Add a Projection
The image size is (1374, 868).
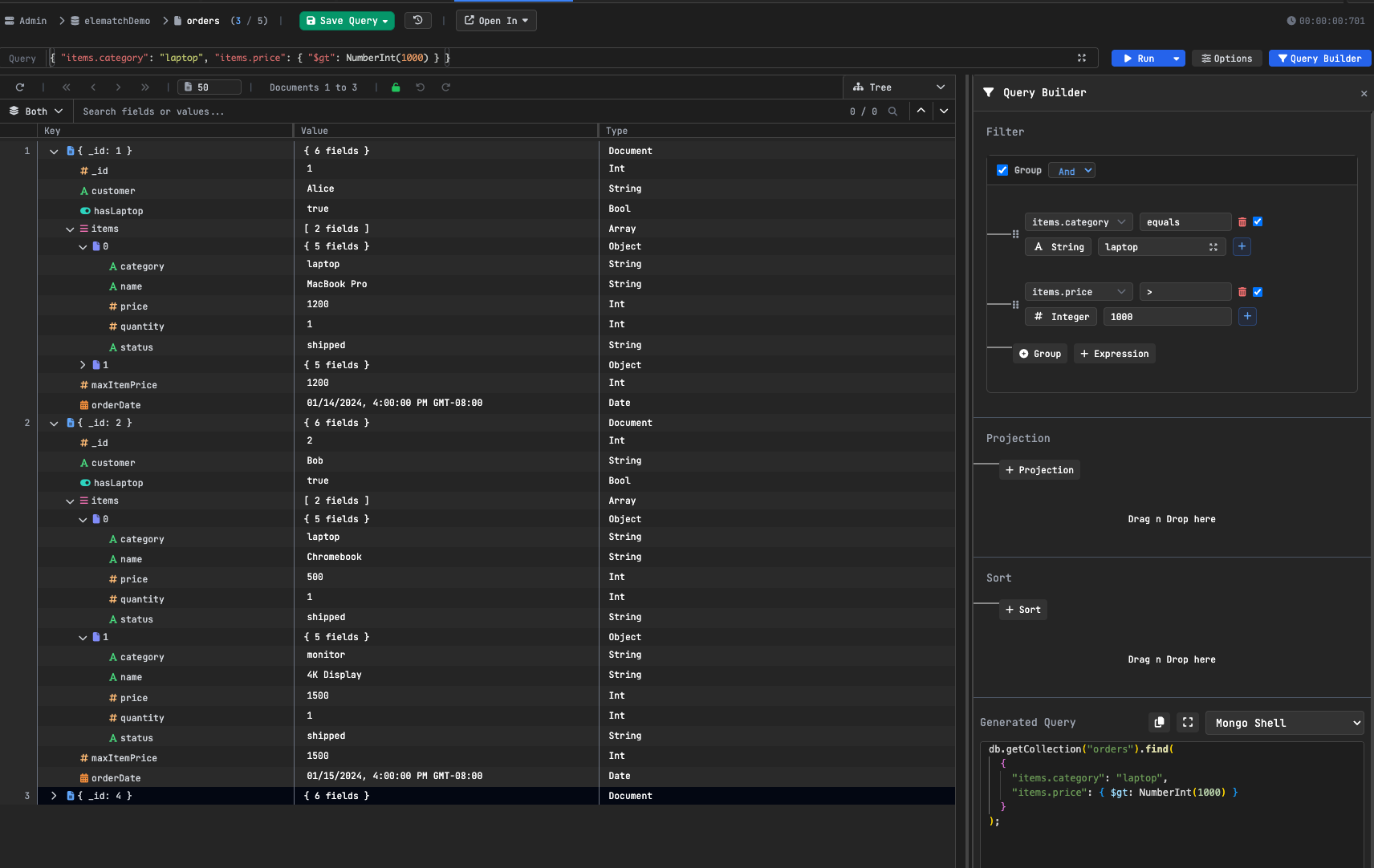click(1039, 470)
